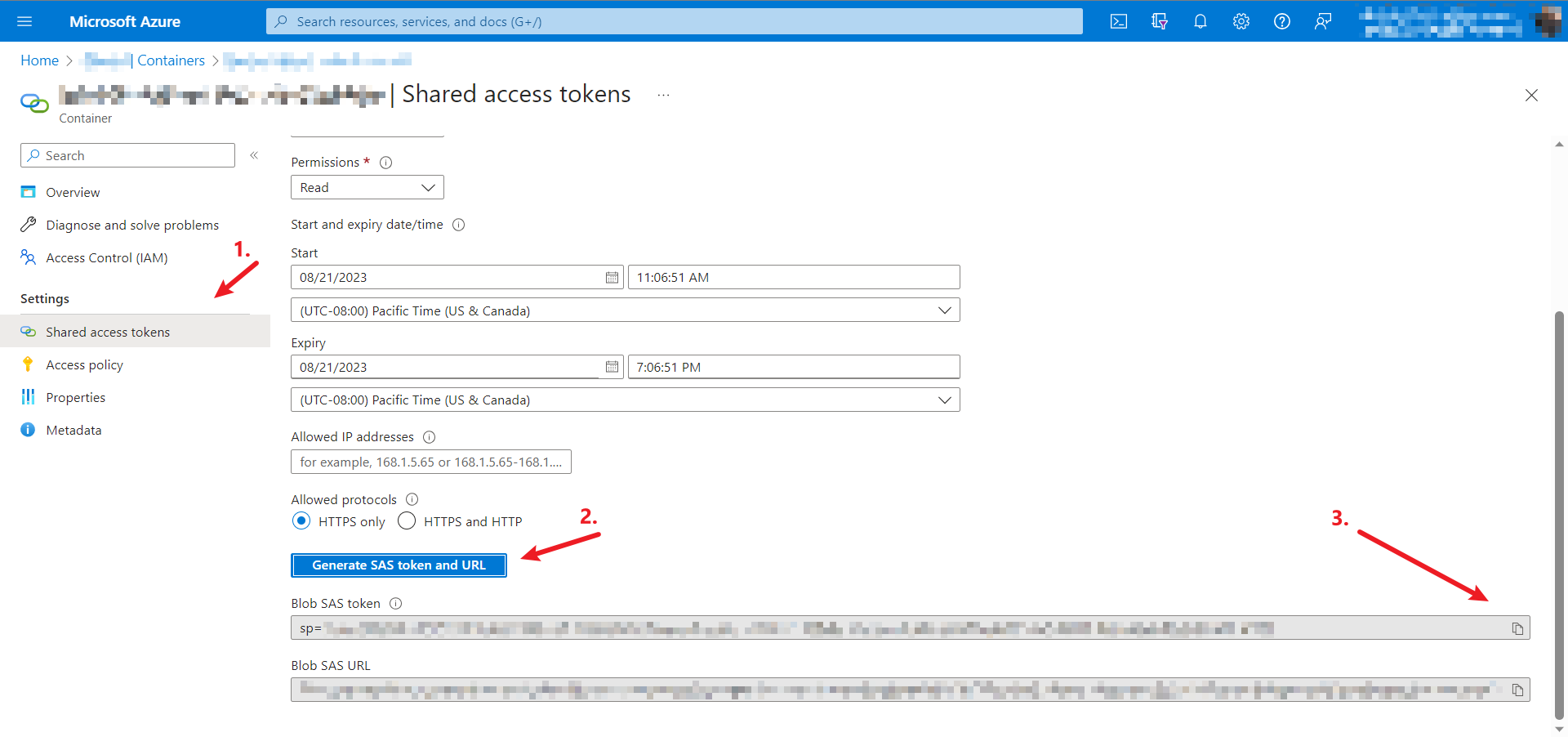Open the portal hamburger menu
Viewport: 1568px width, 737px height.
24,22
